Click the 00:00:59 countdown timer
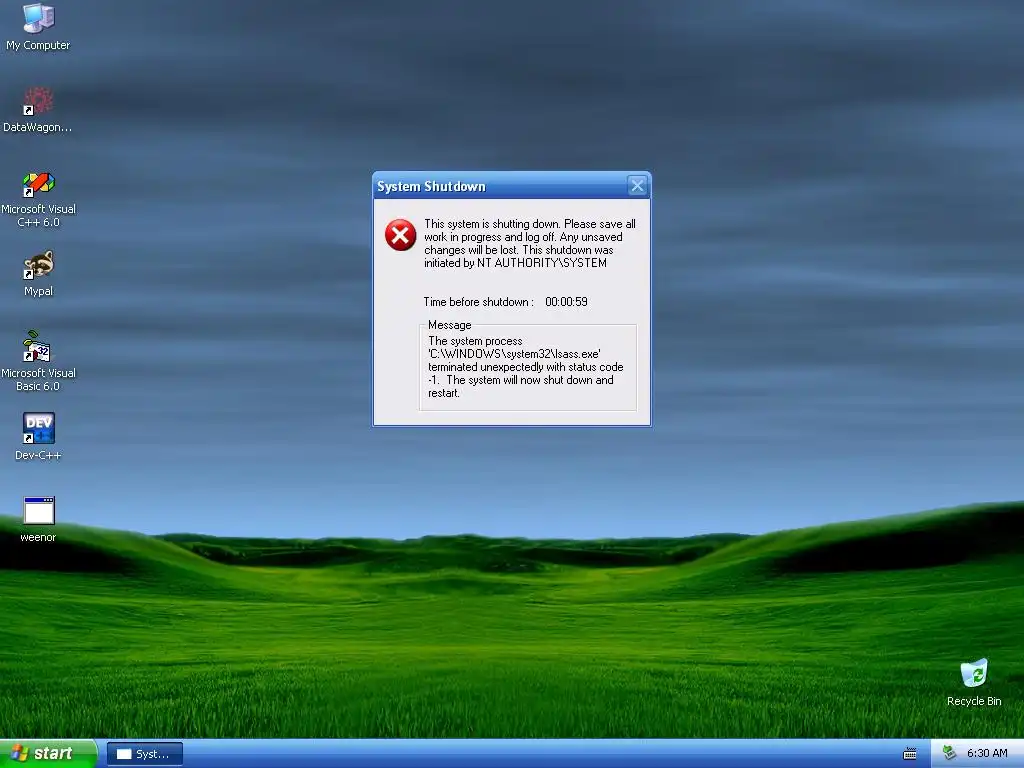 (566, 302)
